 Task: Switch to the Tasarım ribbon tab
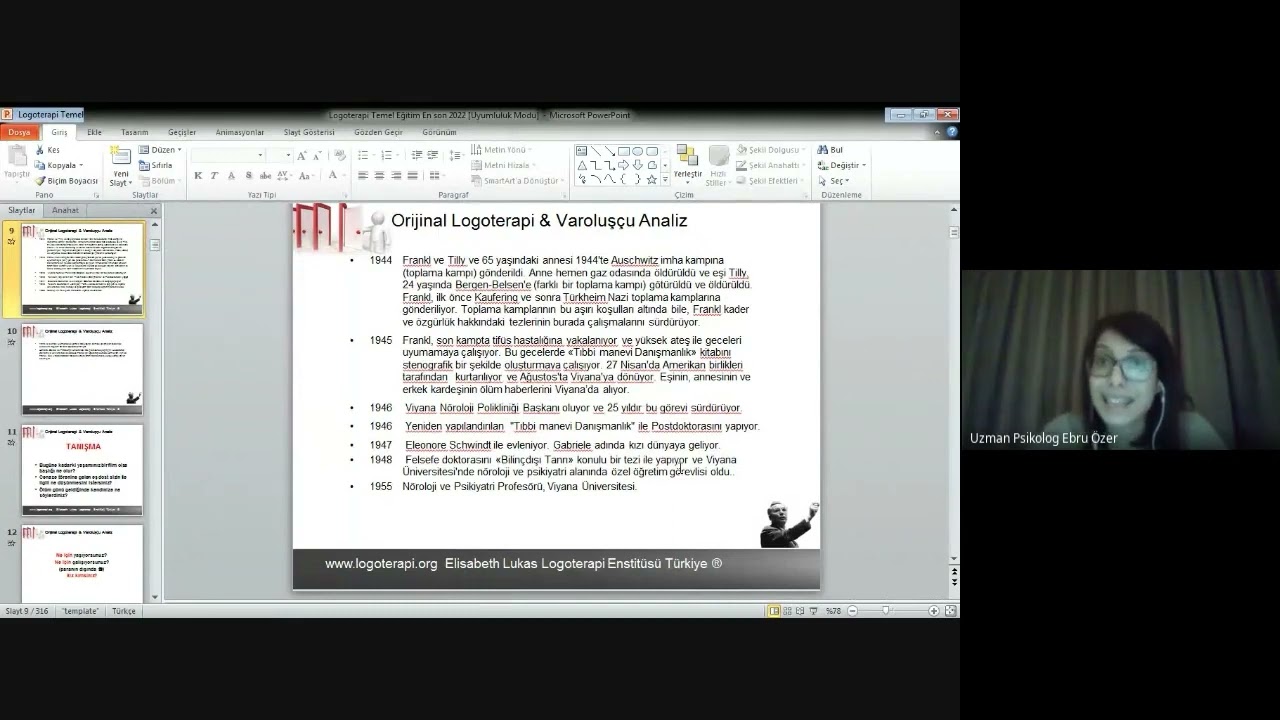134,132
